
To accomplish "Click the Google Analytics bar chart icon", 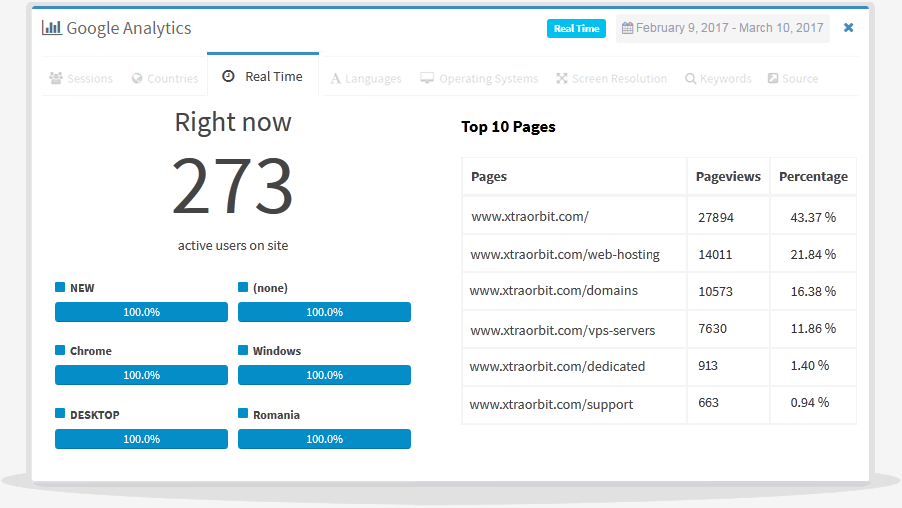I will tap(51, 28).
